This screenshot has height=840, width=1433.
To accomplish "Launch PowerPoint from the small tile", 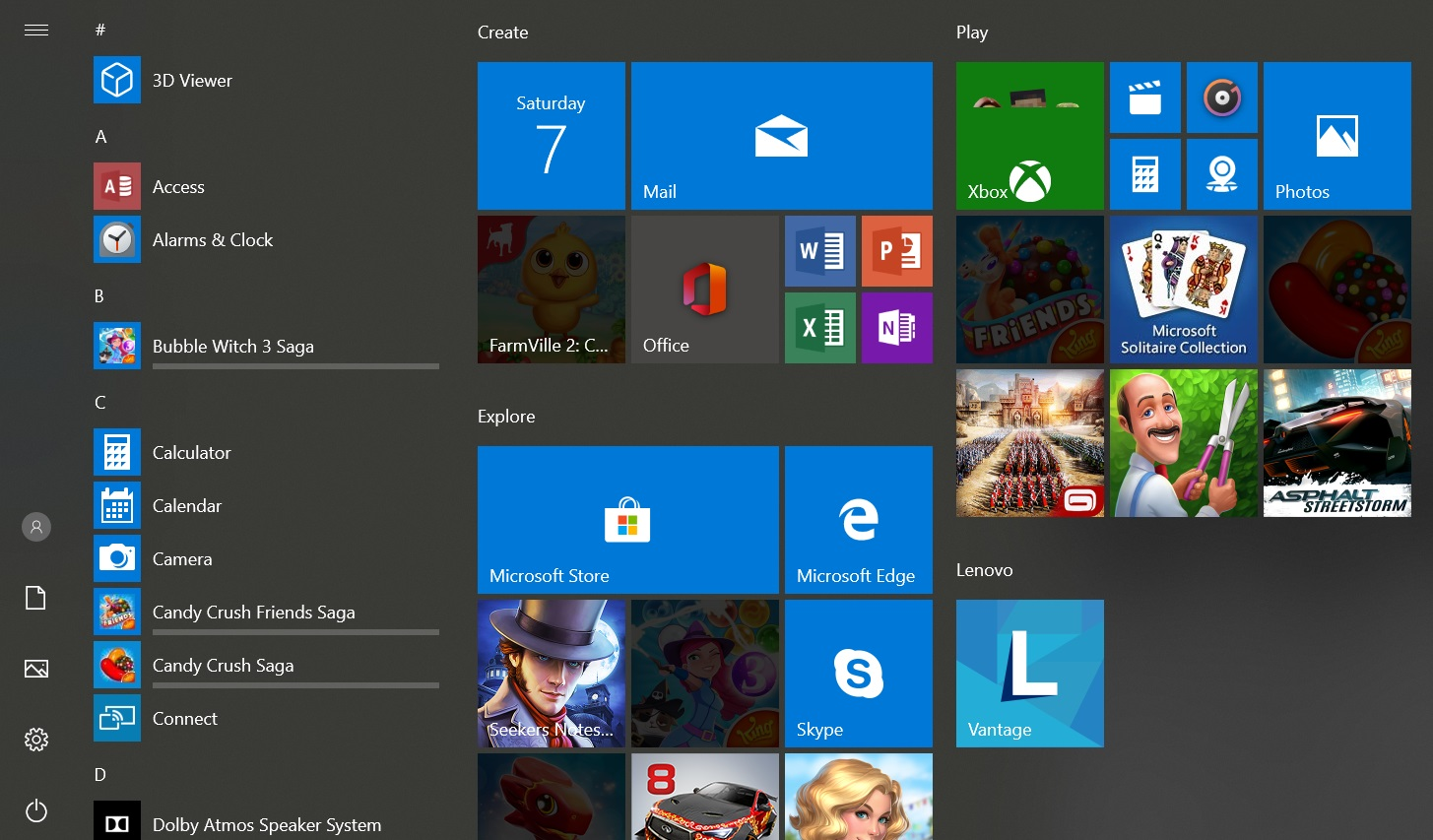I will [x=897, y=251].
